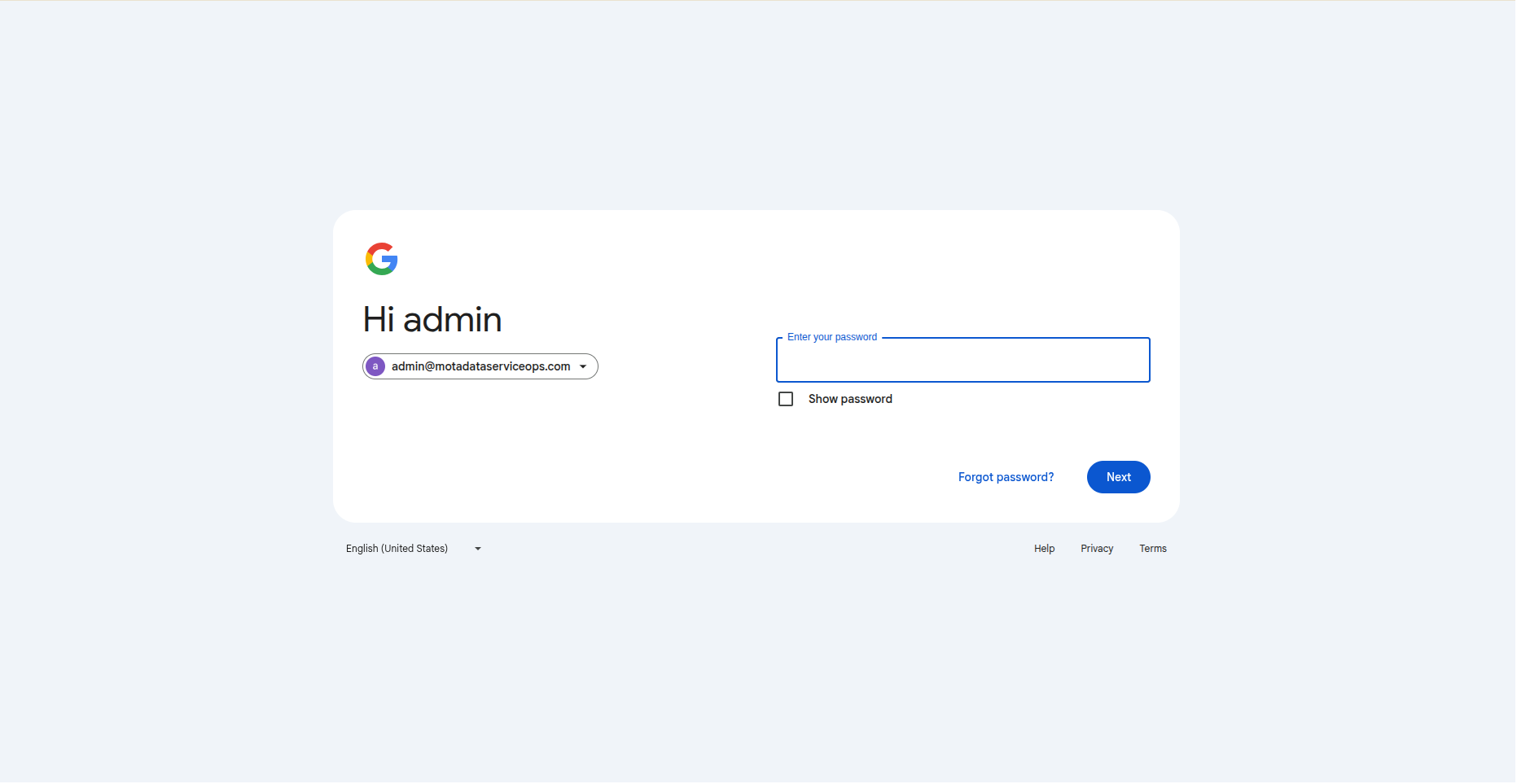1517x784 pixels.
Task: Click the Google logo icon
Action: click(x=382, y=259)
